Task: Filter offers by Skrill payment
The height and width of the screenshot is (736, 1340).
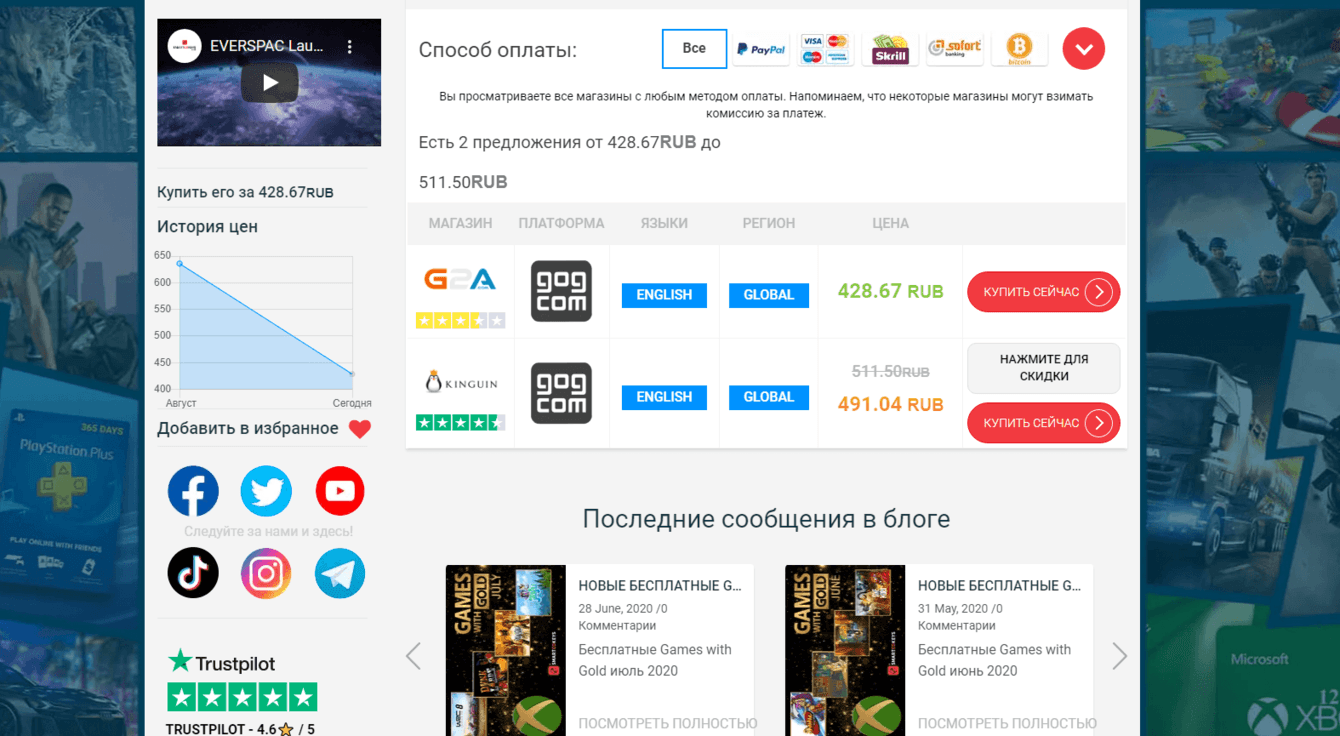Action: pyautogui.click(x=890, y=48)
